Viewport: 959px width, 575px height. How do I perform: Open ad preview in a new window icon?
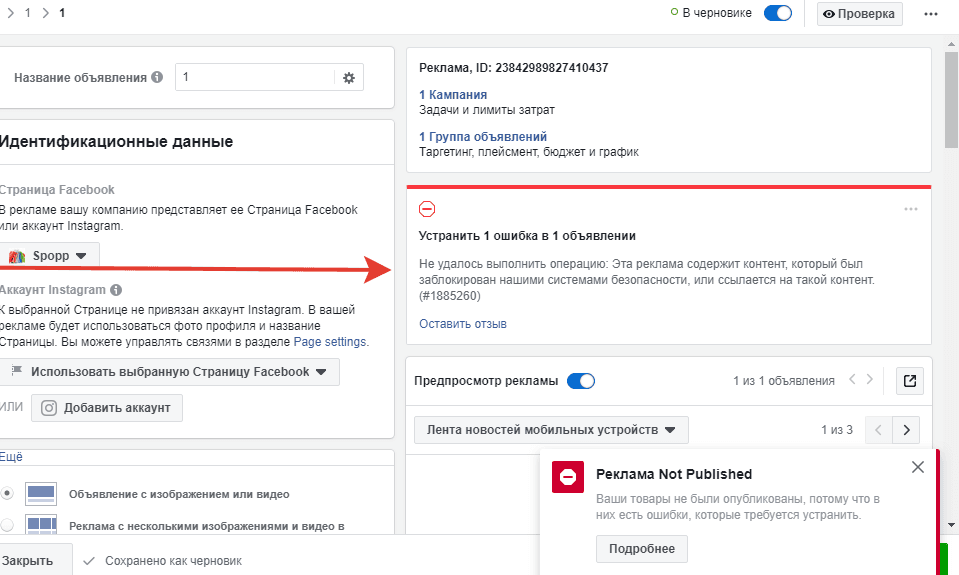pos(909,380)
